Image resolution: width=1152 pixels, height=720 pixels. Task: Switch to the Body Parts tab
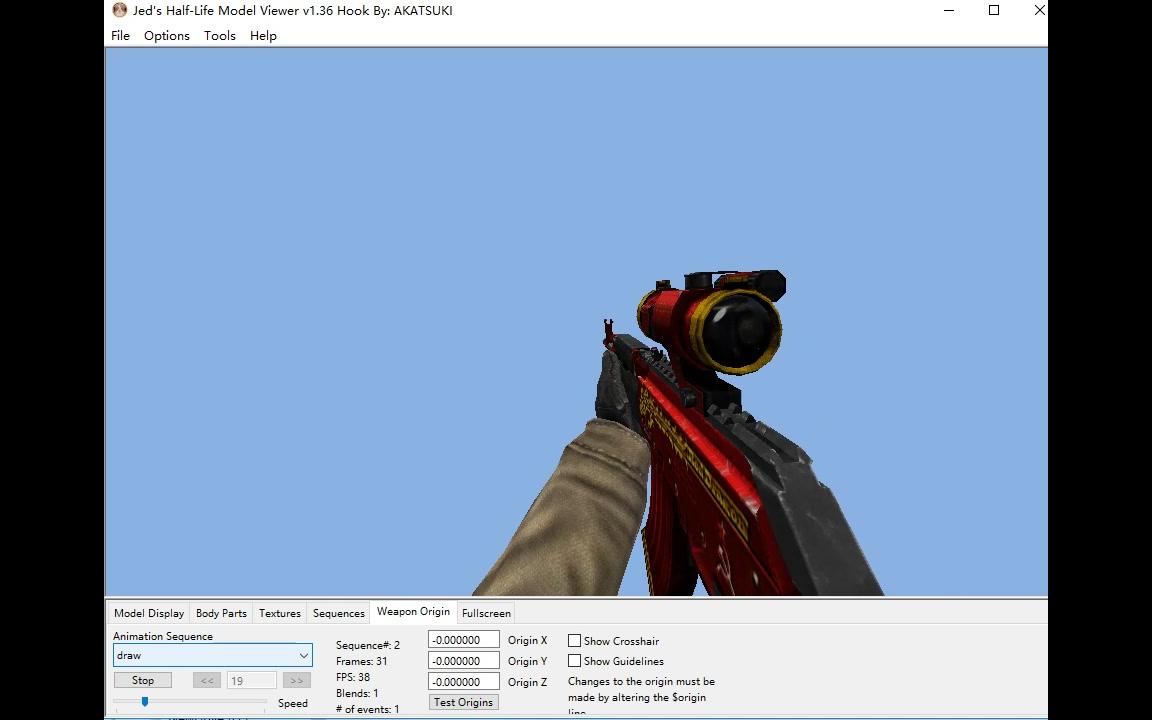coord(221,613)
